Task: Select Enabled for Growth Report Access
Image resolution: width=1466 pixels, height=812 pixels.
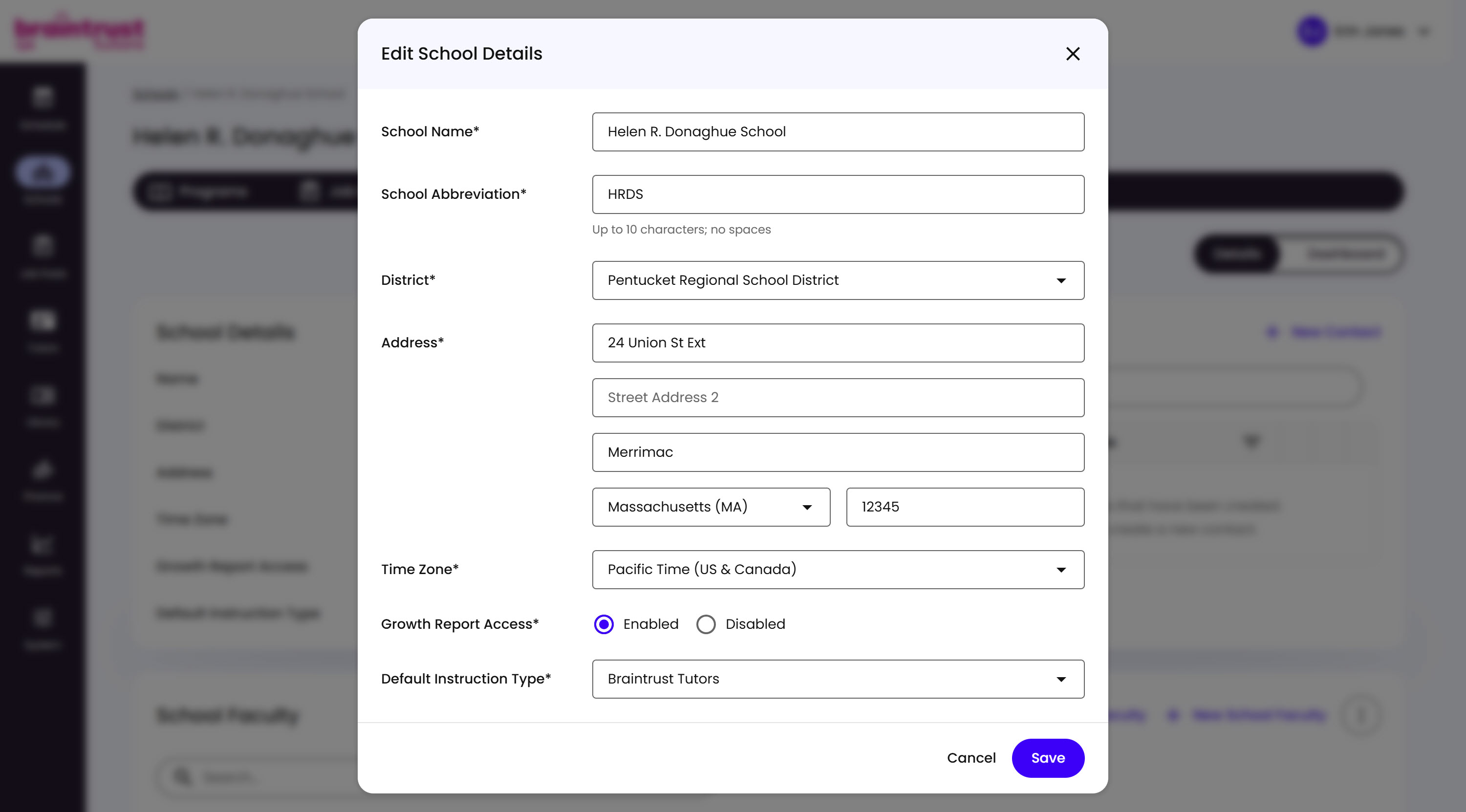Action: (604, 624)
